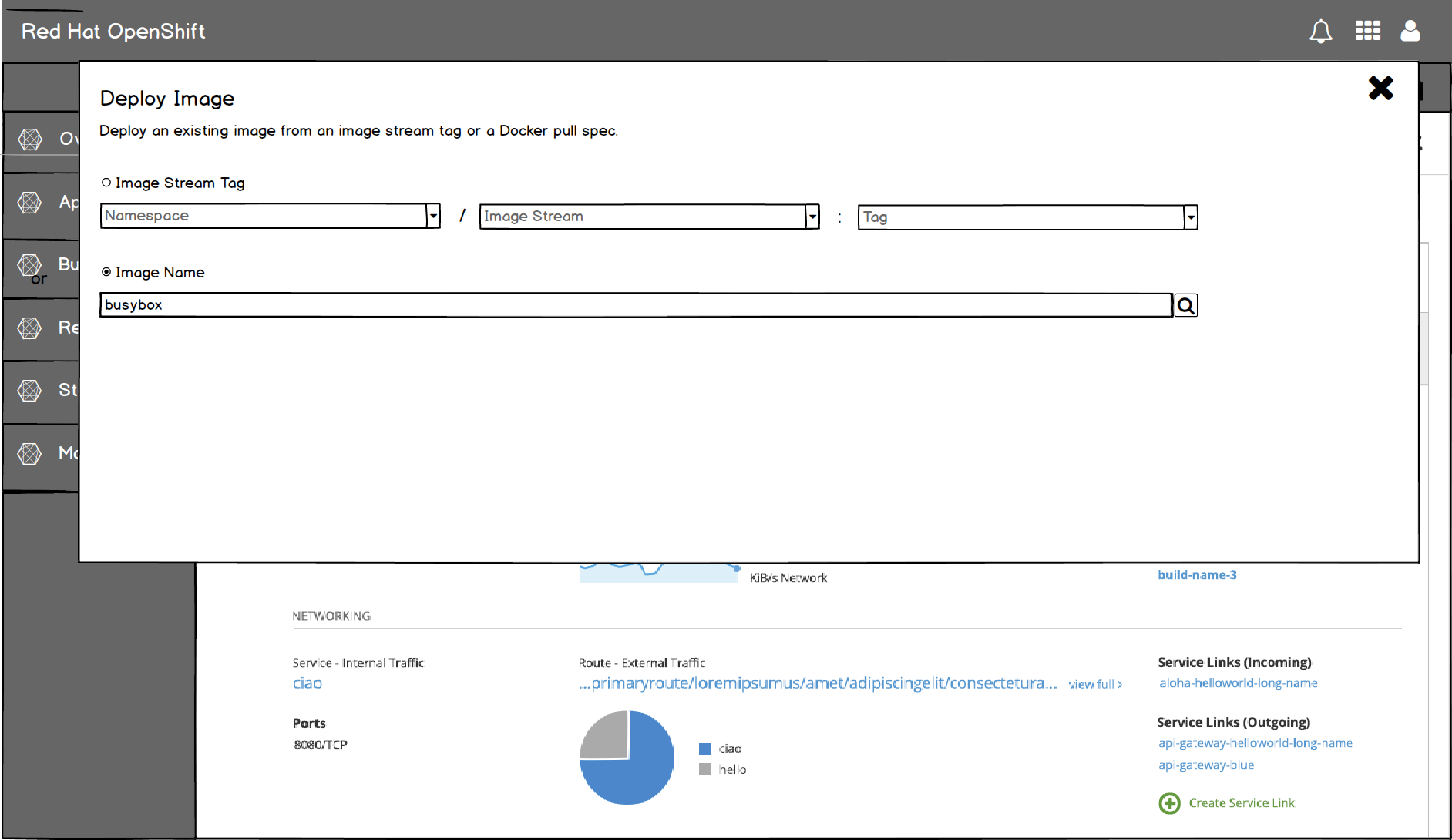Click the busybox image name field
This screenshot has height=840, width=1452.
click(x=637, y=305)
